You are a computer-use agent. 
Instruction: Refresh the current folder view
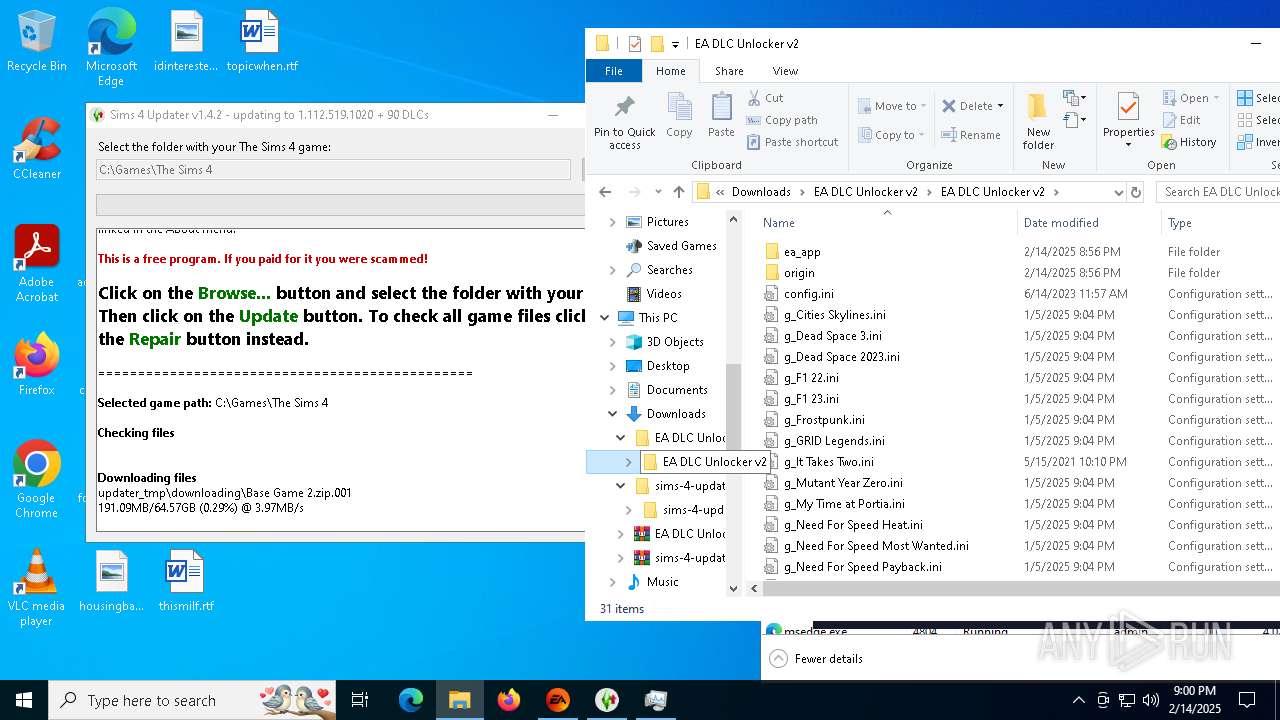pos(1135,192)
